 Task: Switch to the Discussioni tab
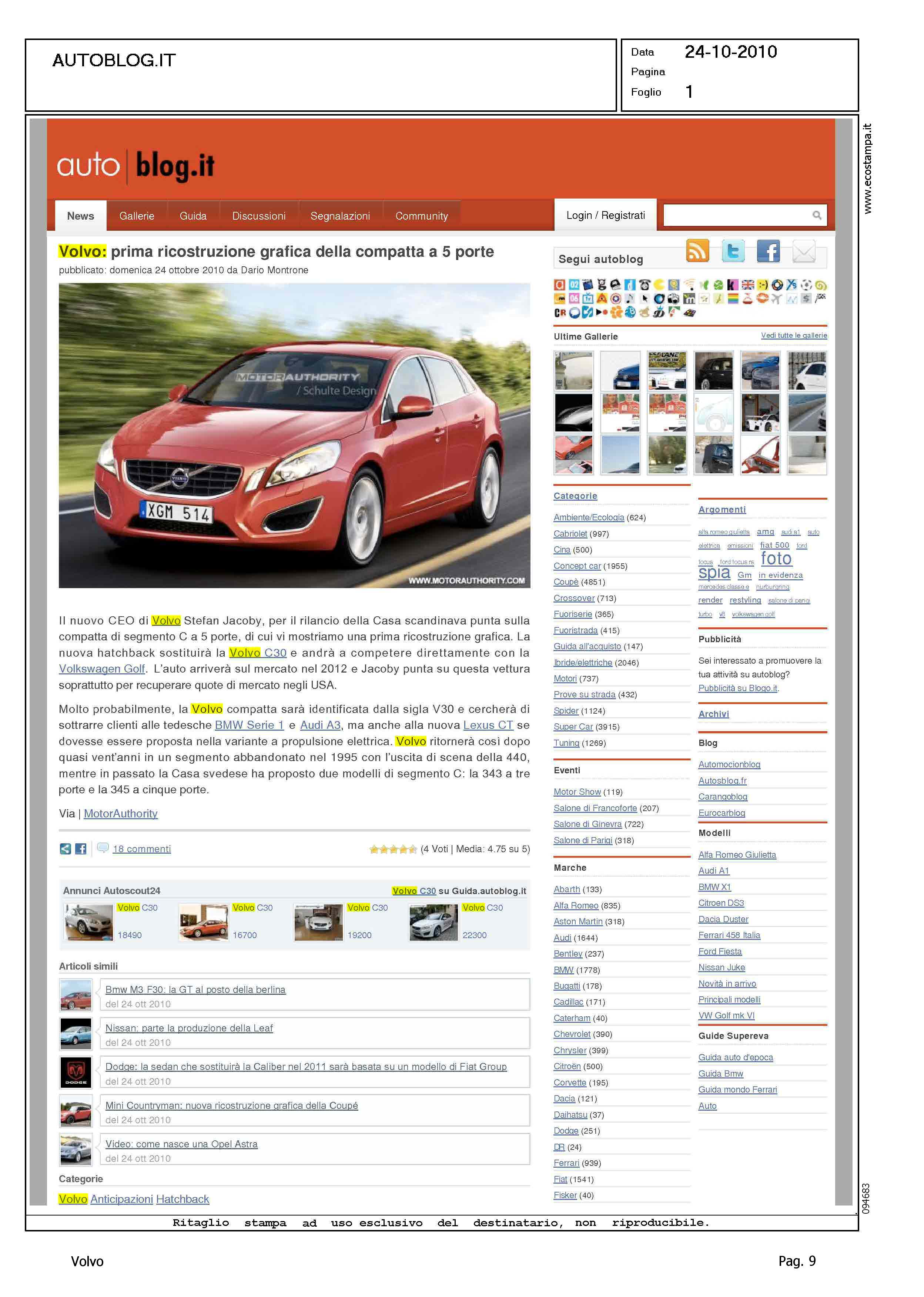pos(259,216)
